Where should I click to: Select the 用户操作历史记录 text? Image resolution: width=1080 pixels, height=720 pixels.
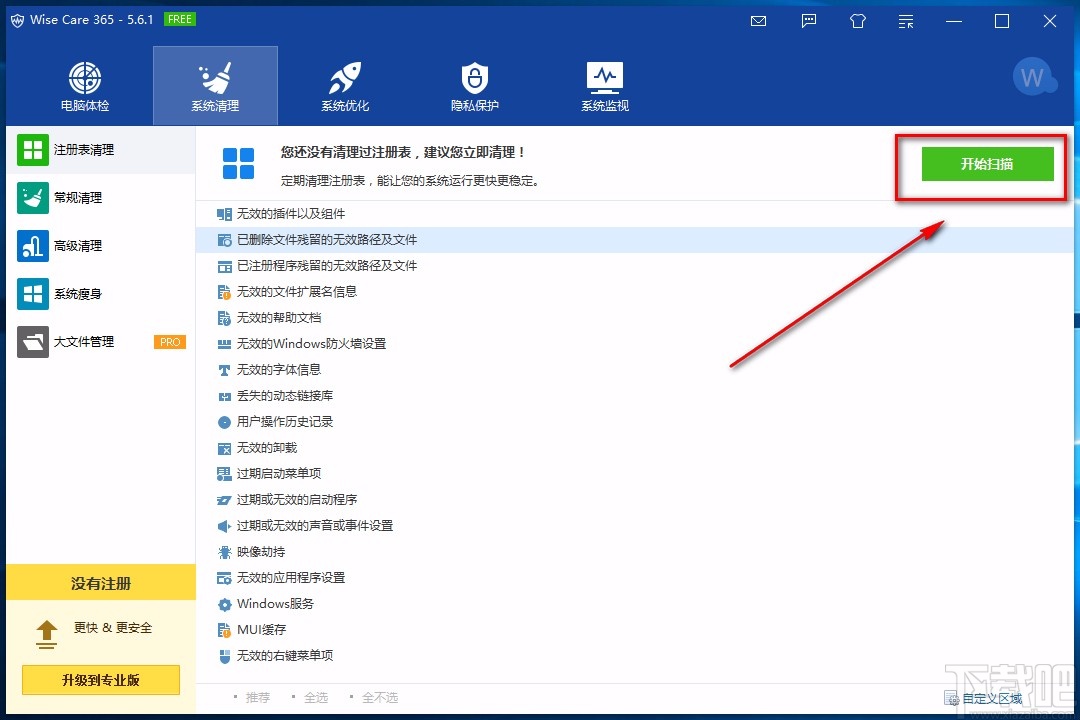pos(284,421)
